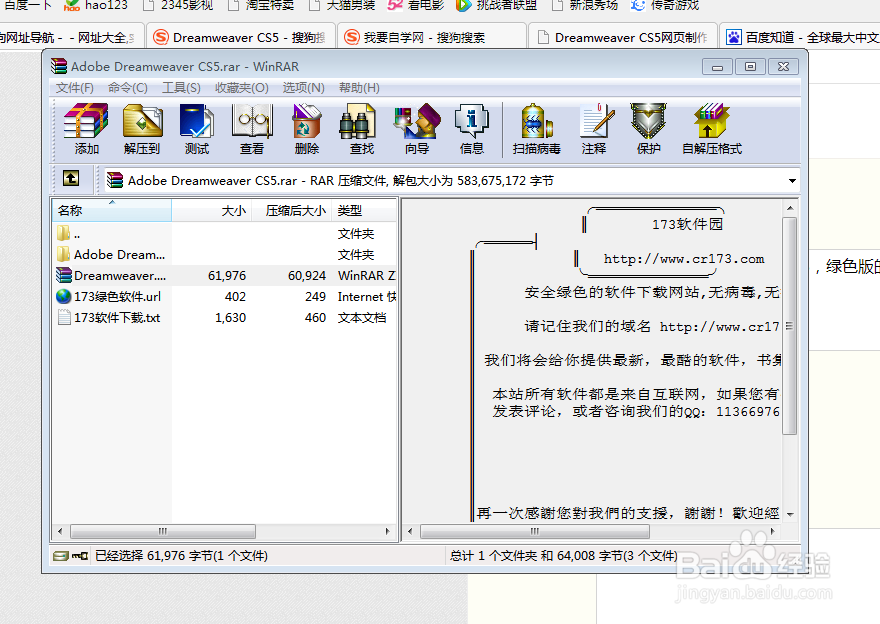Switch to Dreamweaver CS5 - 搜狗 browser tab
The image size is (880, 624).
point(241,37)
